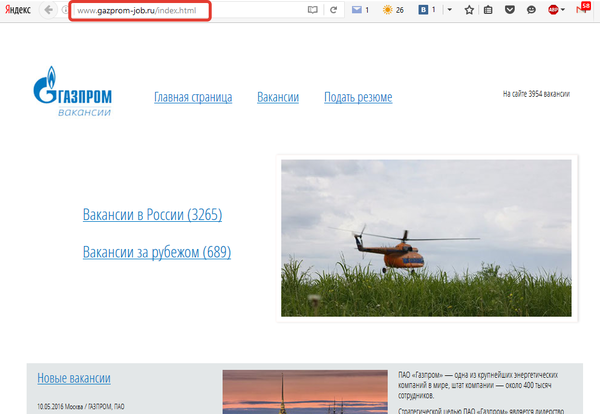
Task: Open Главная страница link
Action: pyautogui.click(x=193, y=98)
